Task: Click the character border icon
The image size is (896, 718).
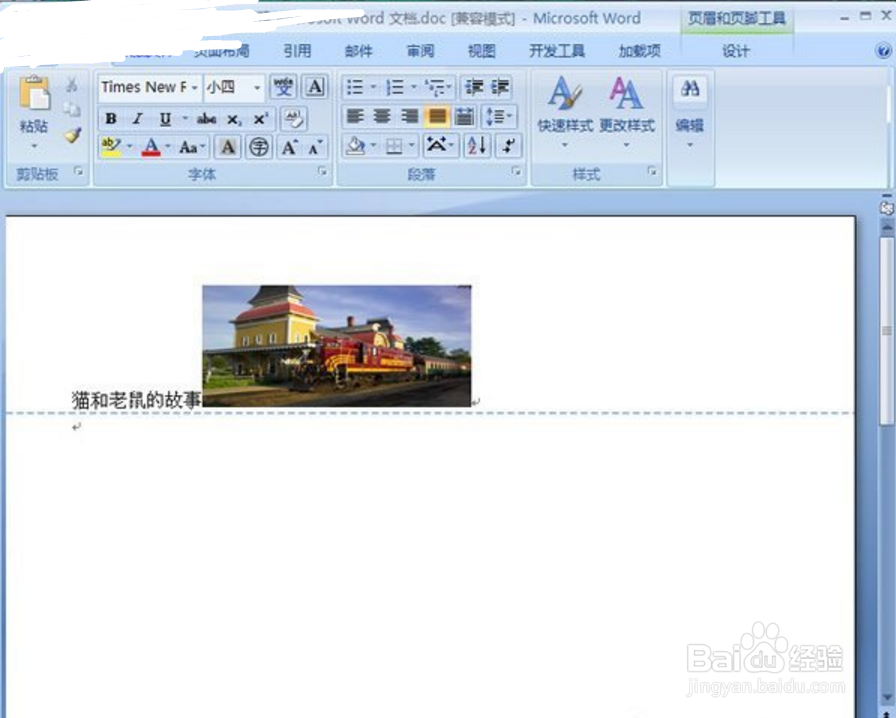Action: click(315, 87)
